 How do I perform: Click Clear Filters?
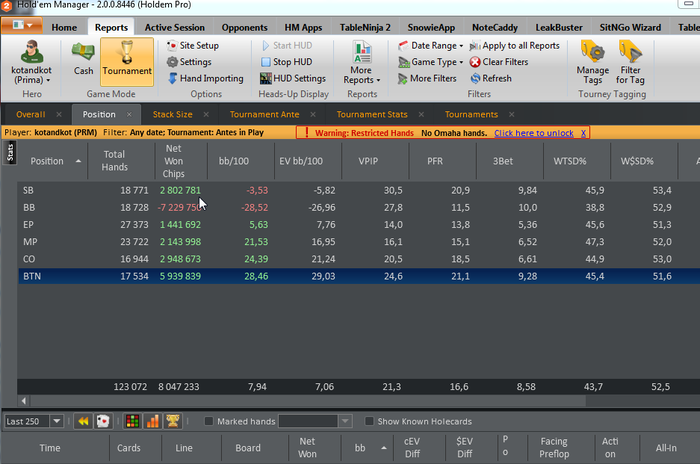[x=499, y=62]
